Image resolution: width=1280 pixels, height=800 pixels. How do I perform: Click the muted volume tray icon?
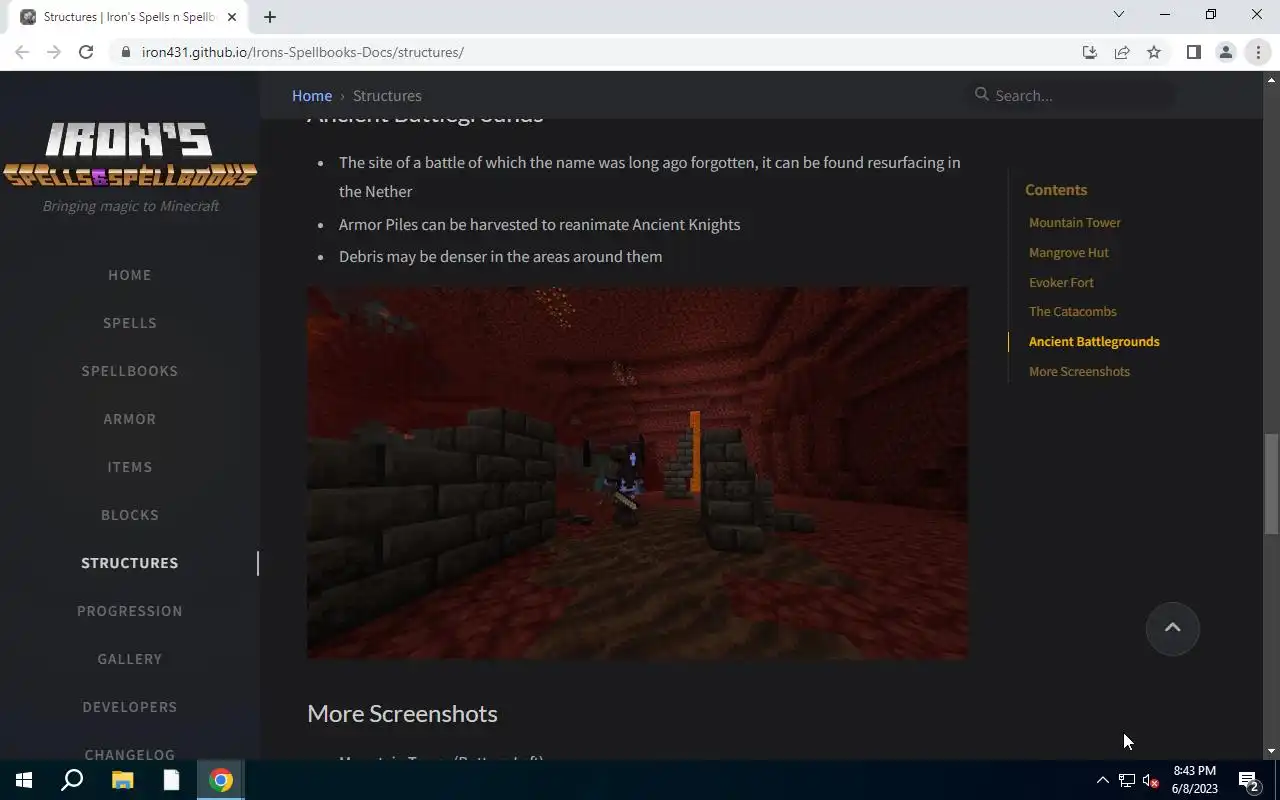(x=1150, y=780)
